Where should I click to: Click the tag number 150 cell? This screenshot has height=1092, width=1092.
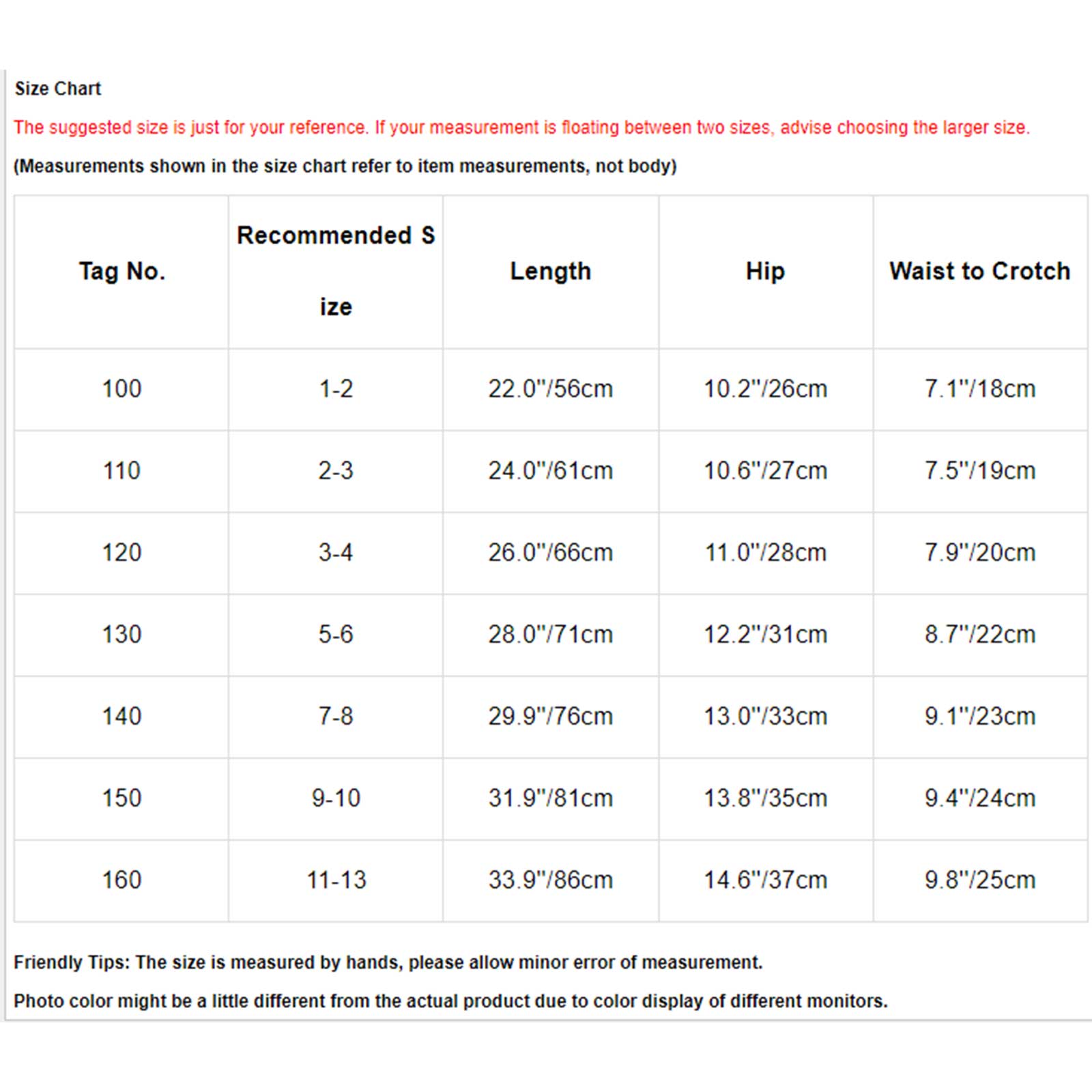pos(121,799)
